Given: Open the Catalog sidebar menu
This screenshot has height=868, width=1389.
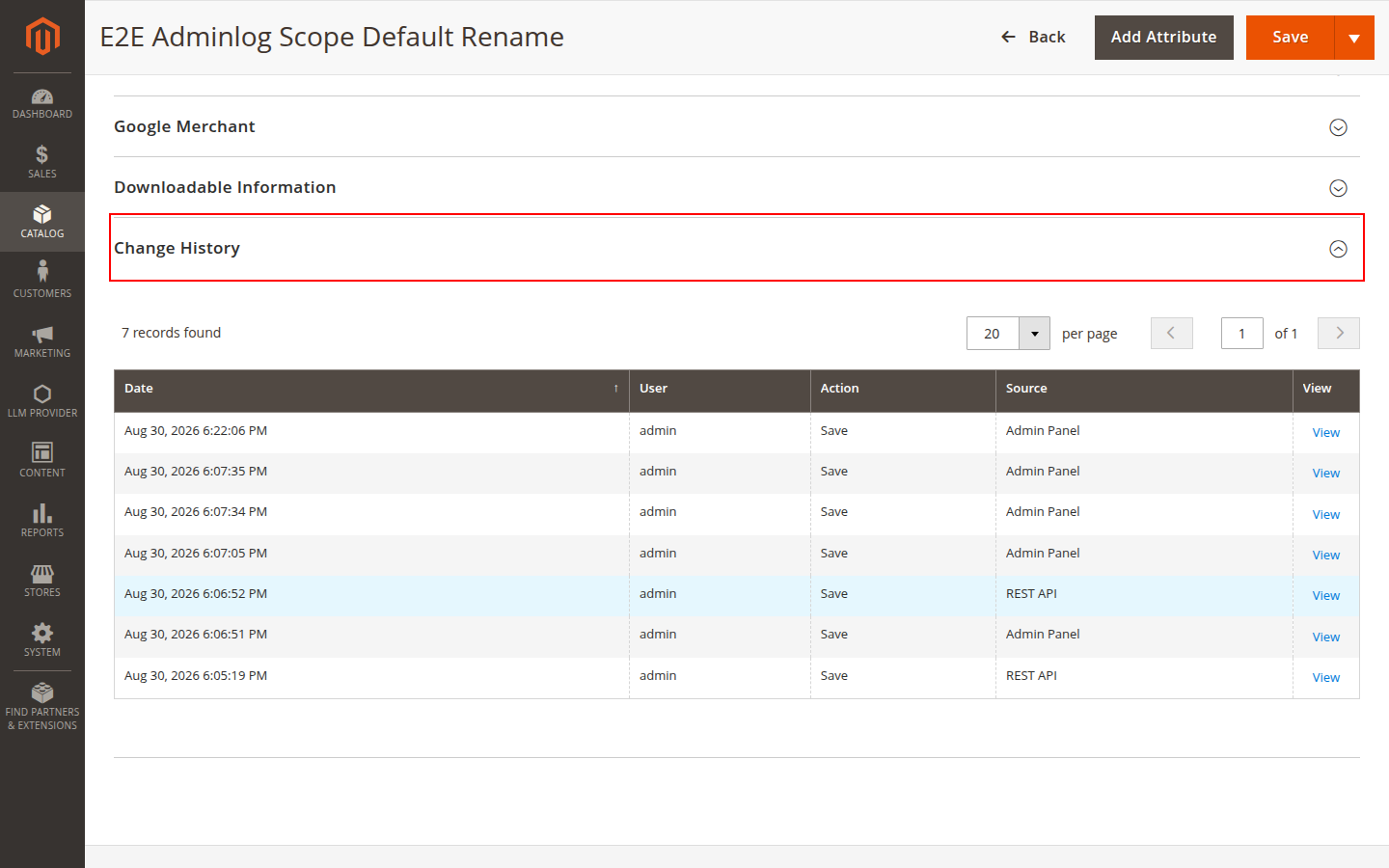Looking at the screenshot, I should pyautogui.click(x=42, y=222).
